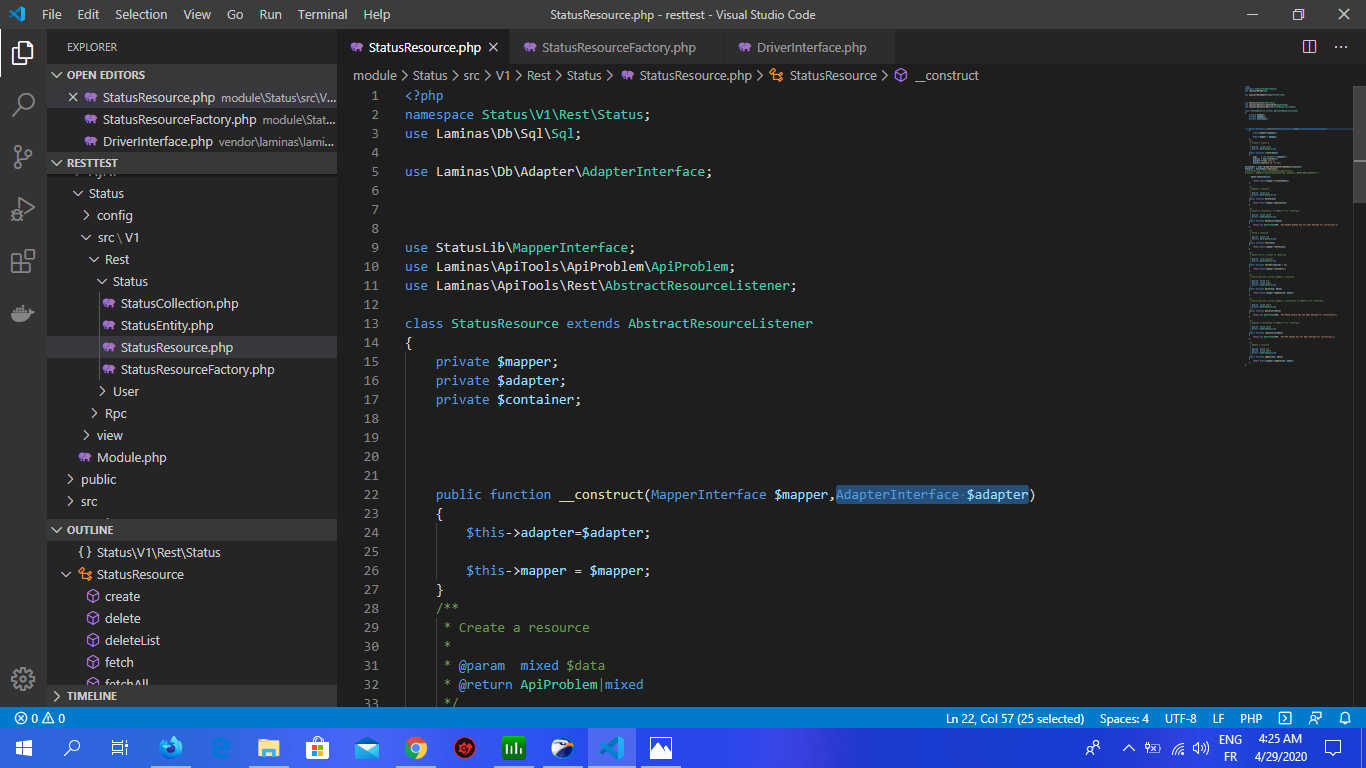Click the Split Editor Right icon
Screen dimensions: 1366x768
1309,47
